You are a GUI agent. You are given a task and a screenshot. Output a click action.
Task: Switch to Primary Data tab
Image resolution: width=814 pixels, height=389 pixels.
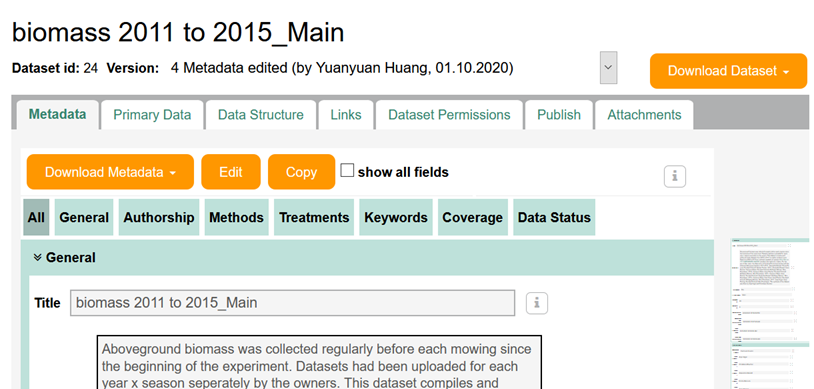pos(152,115)
